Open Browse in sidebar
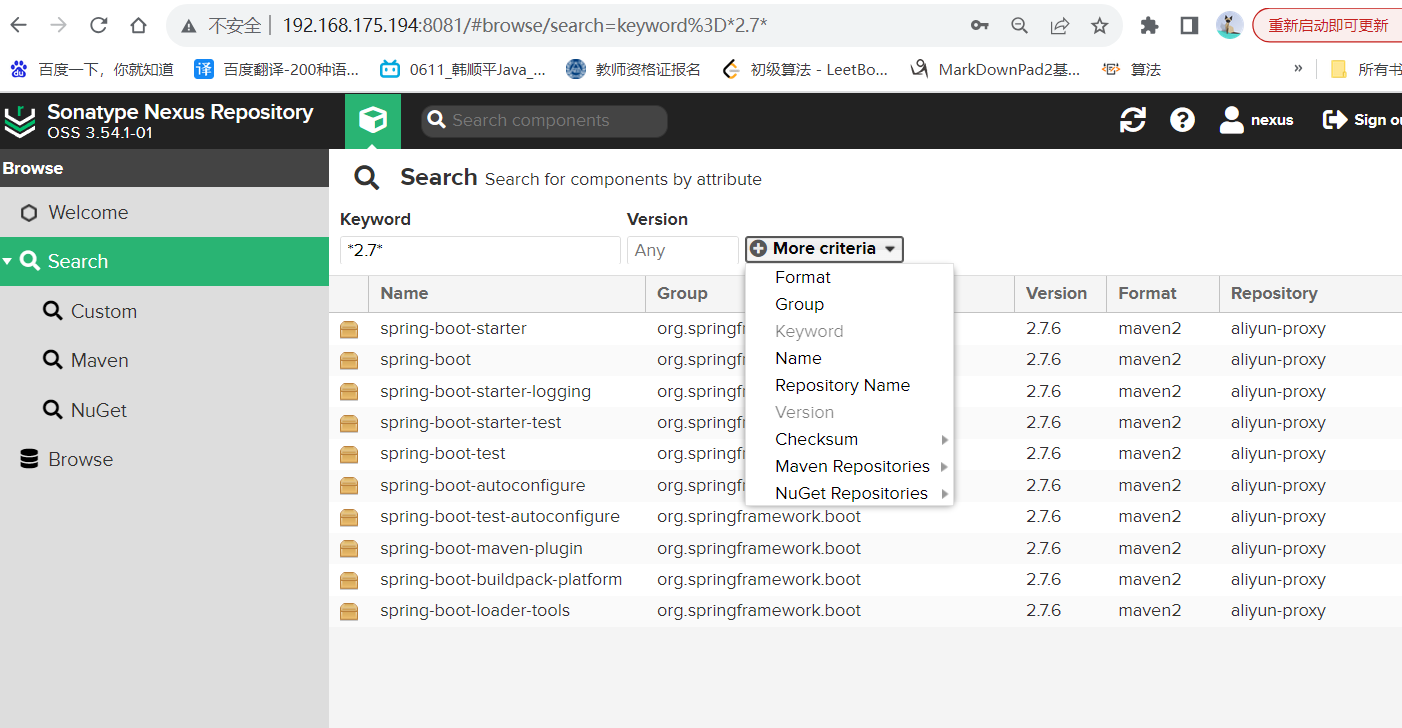This screenshot has width=1402, height=728. (164, 460)
